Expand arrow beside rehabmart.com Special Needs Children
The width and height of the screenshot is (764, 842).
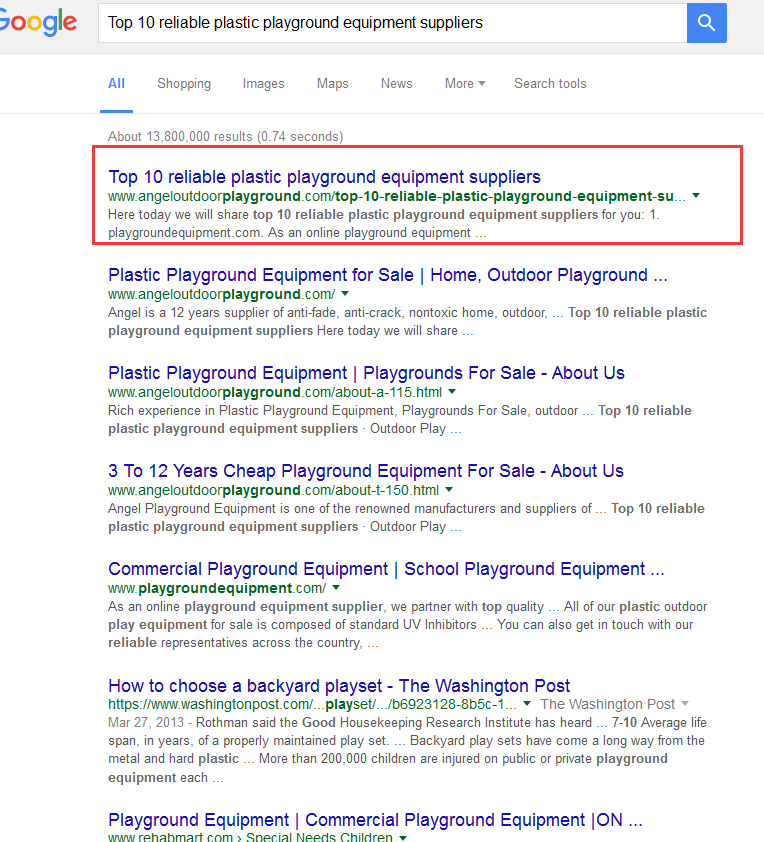403,837
